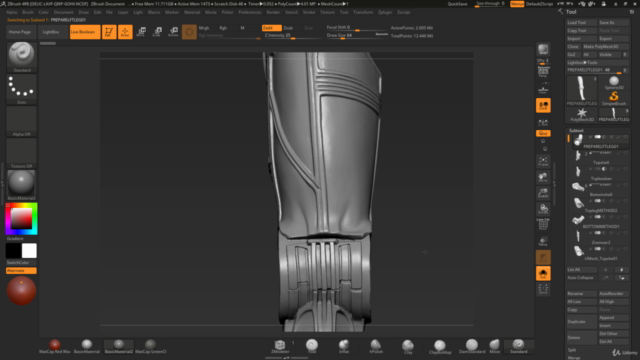Toggle Live Boolean button
The height and width of the screenshot is (360, 640).
[x=85, y=32]
